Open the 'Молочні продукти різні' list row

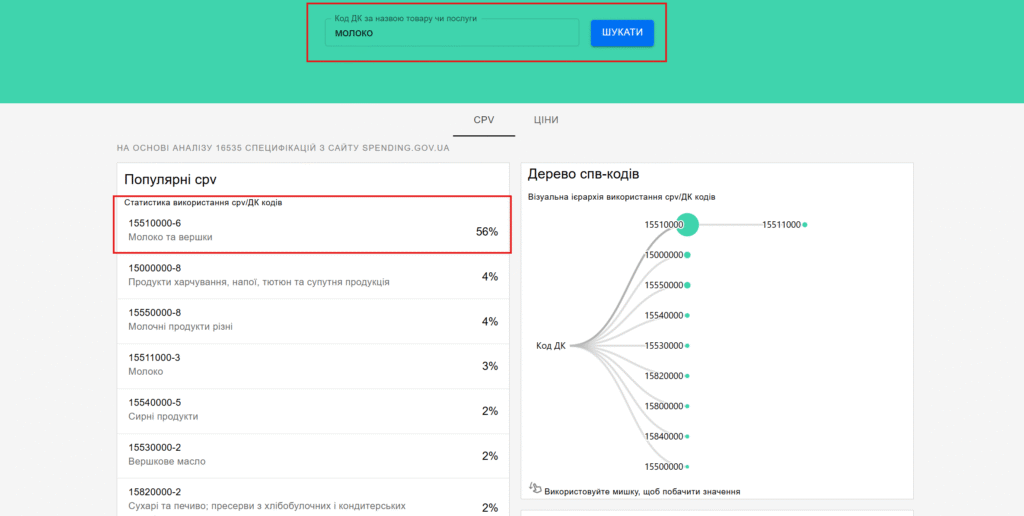coord(313,320)
